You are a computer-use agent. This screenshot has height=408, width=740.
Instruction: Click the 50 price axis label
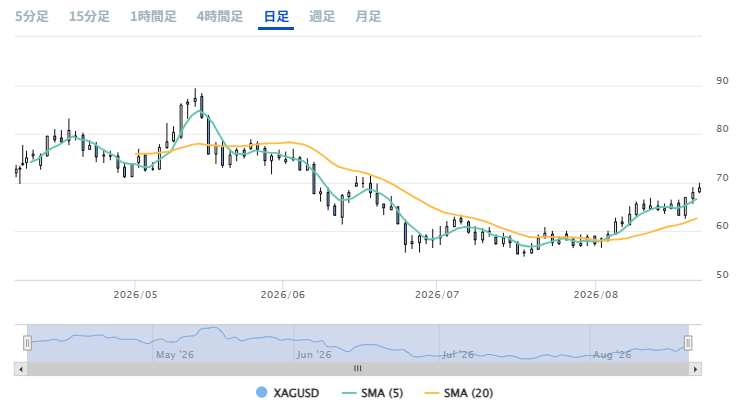point(722,275)
